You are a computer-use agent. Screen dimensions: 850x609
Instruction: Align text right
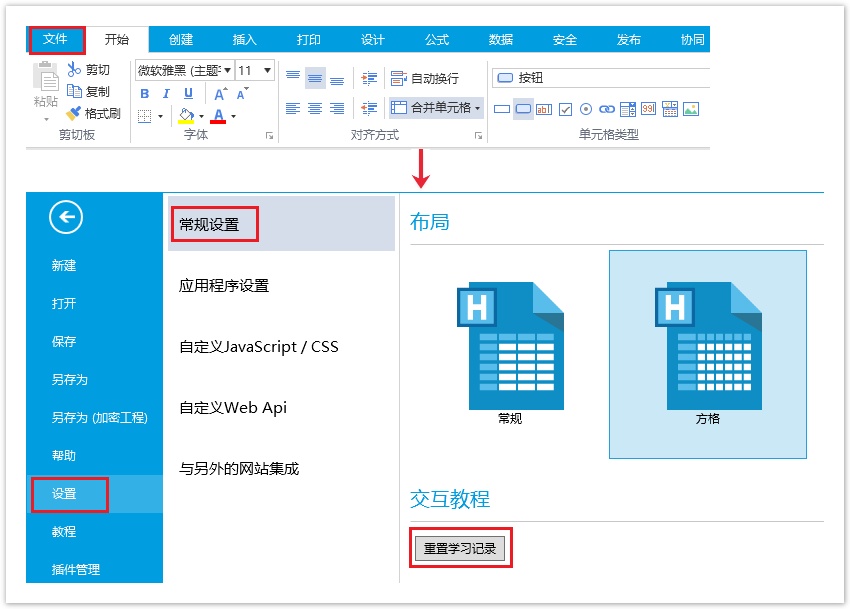pyautogui.click(x=337, y=108)
